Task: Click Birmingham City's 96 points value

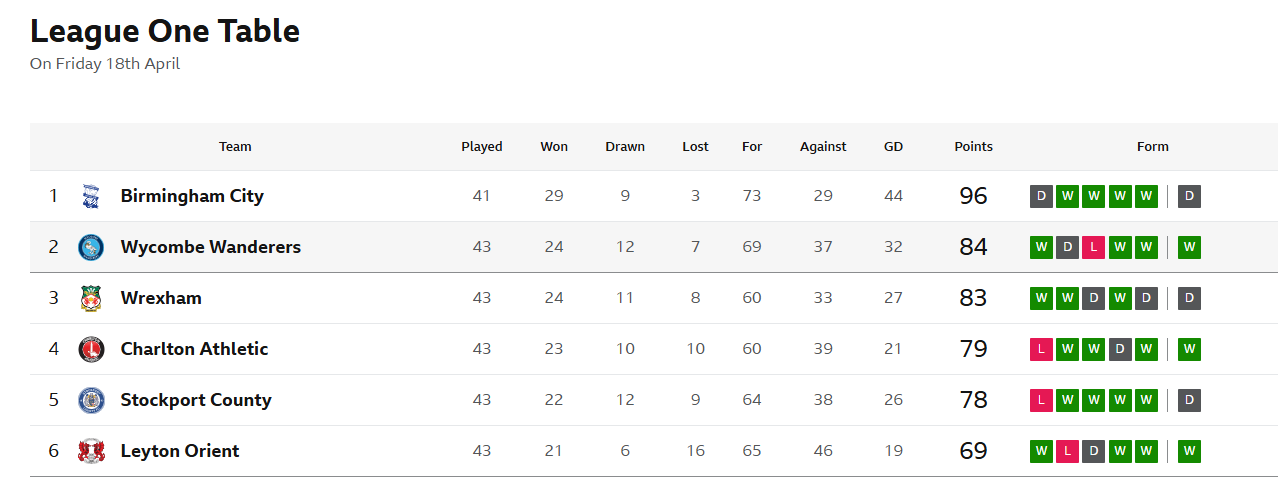Action: point(973,196)
